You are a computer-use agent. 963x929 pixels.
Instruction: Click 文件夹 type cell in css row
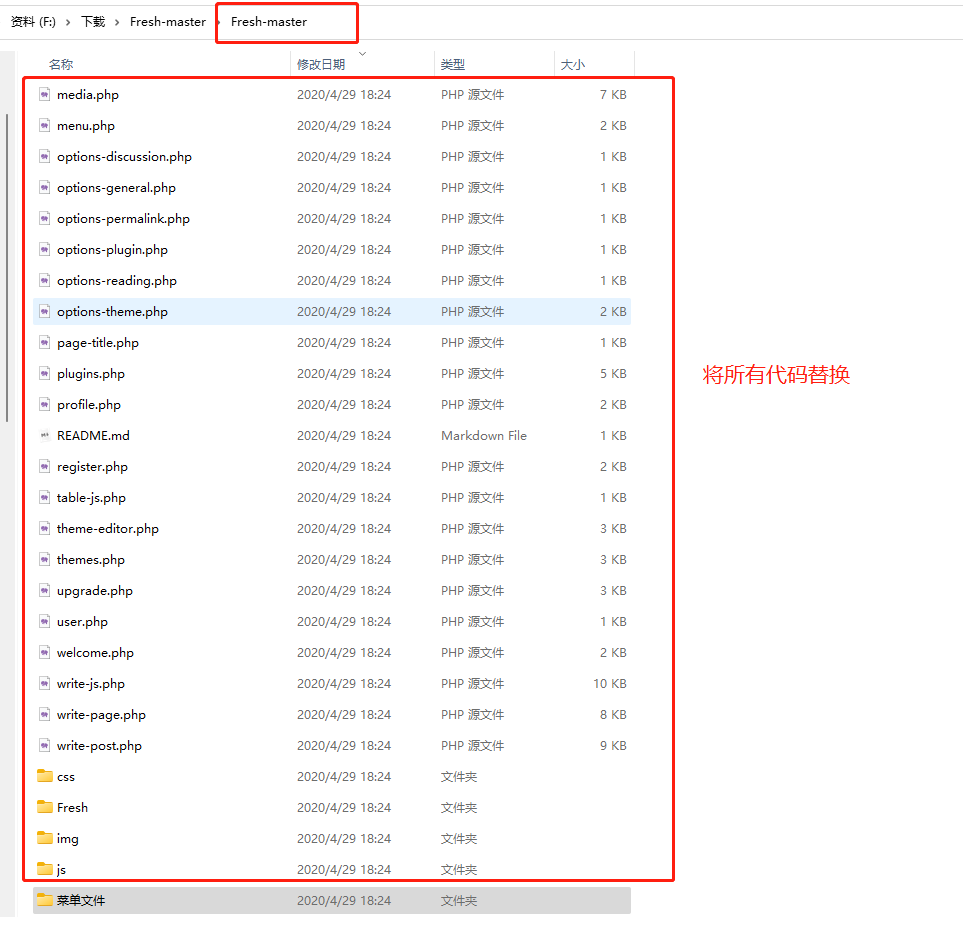[x=459, y=777]
